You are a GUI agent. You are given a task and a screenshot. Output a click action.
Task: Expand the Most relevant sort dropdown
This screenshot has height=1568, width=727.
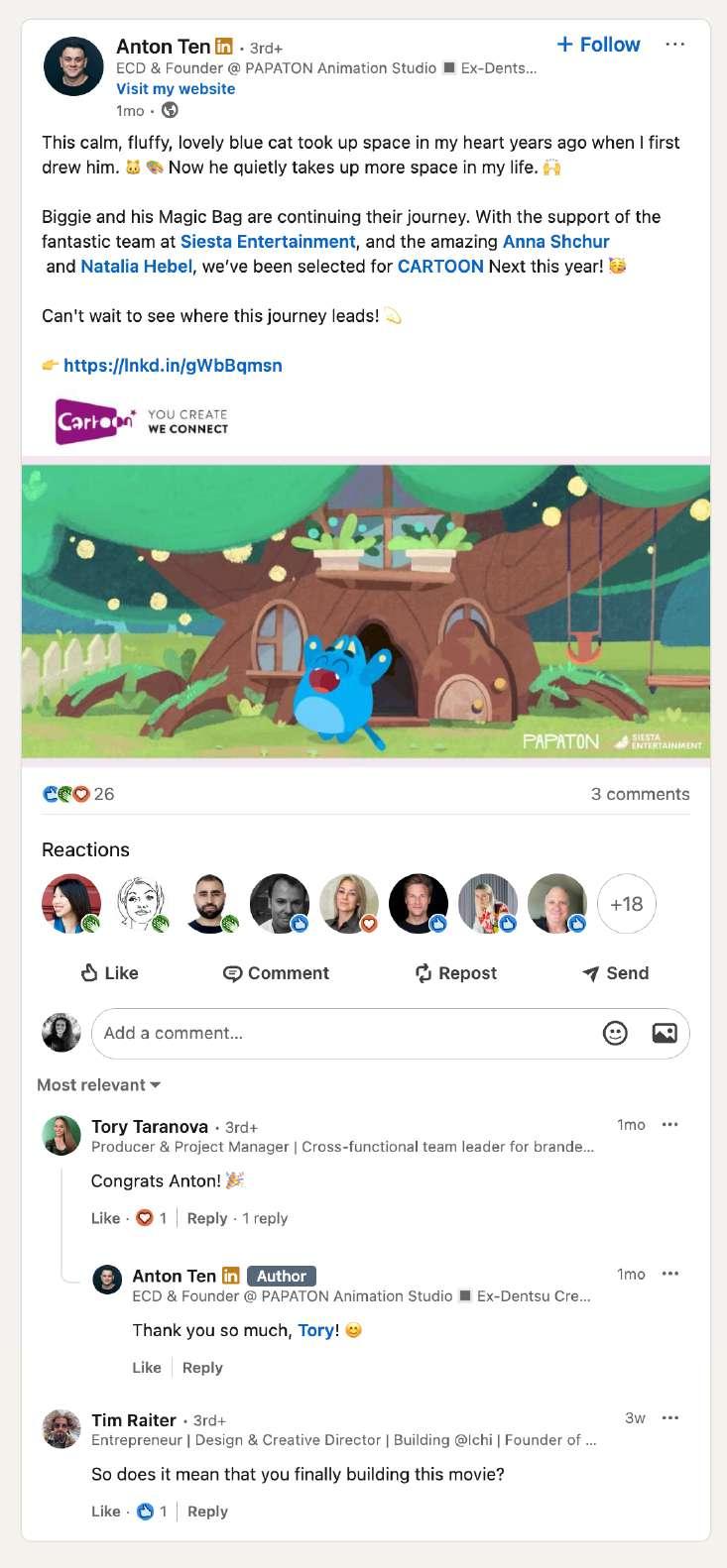98,1085
